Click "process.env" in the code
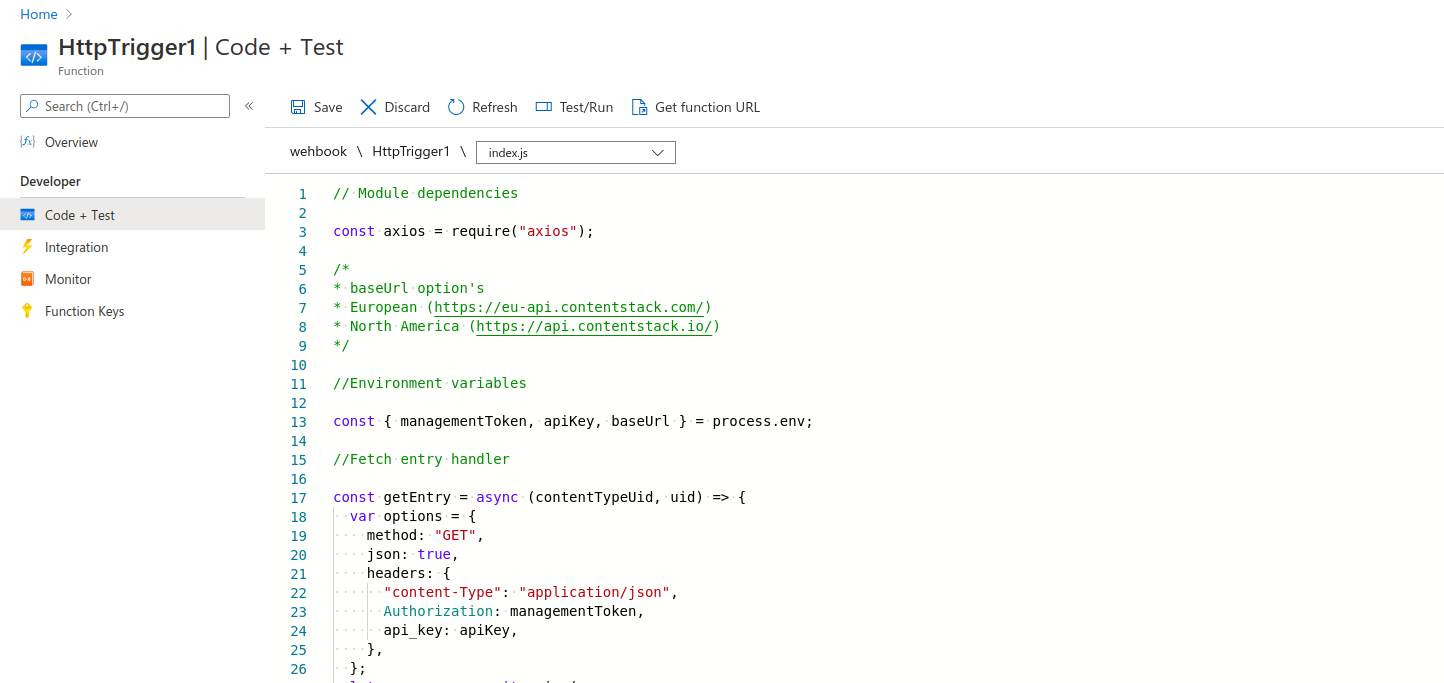1444x683 pixels. pos(758,421)
